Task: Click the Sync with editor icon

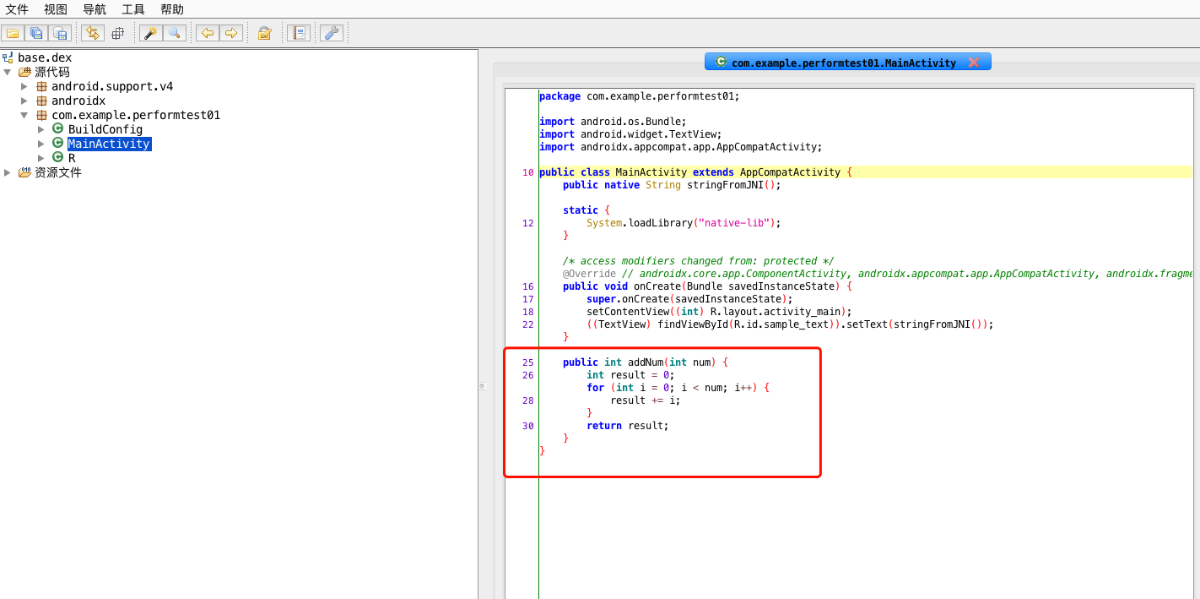Action: point(93,33)
